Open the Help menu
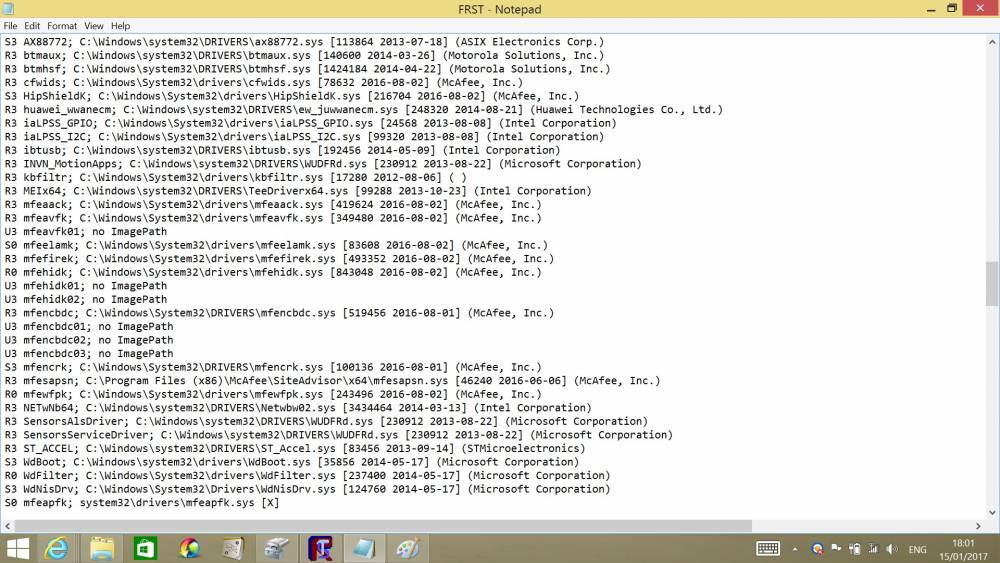1000x563 pixels. pyautogui.click(x=121, y=26)
